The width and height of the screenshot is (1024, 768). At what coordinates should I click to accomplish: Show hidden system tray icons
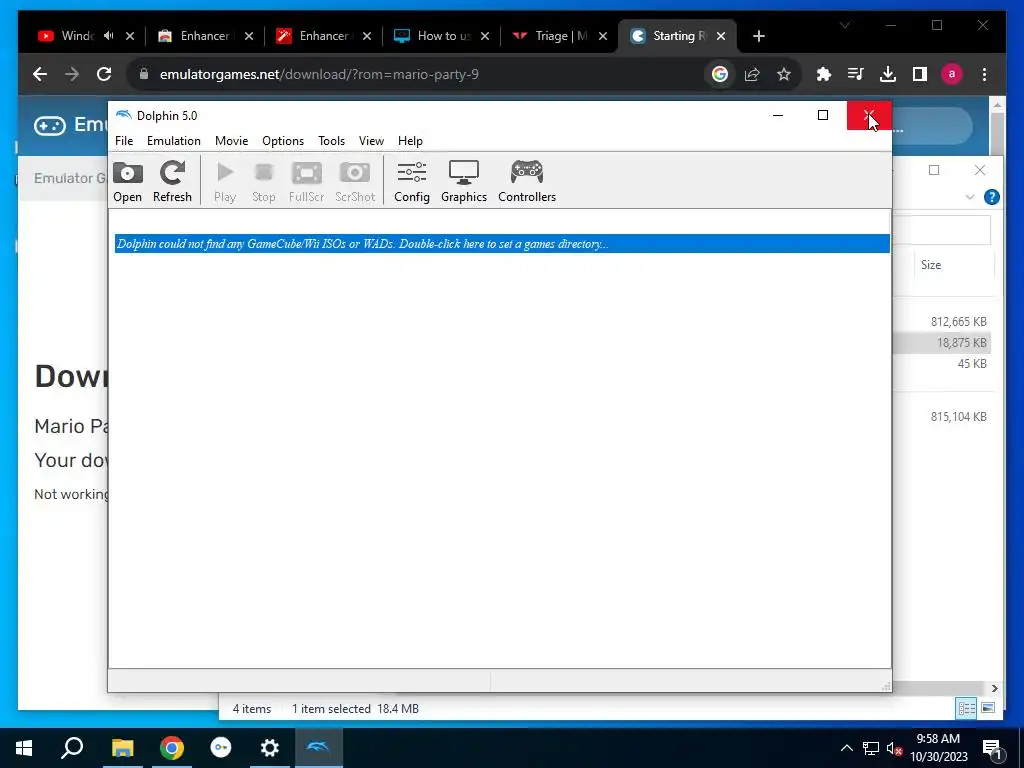846,748
